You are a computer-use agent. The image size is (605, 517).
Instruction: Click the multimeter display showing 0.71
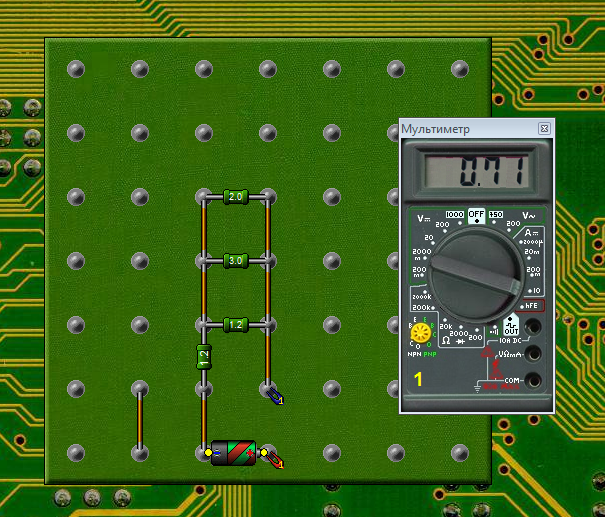(476, 172)
